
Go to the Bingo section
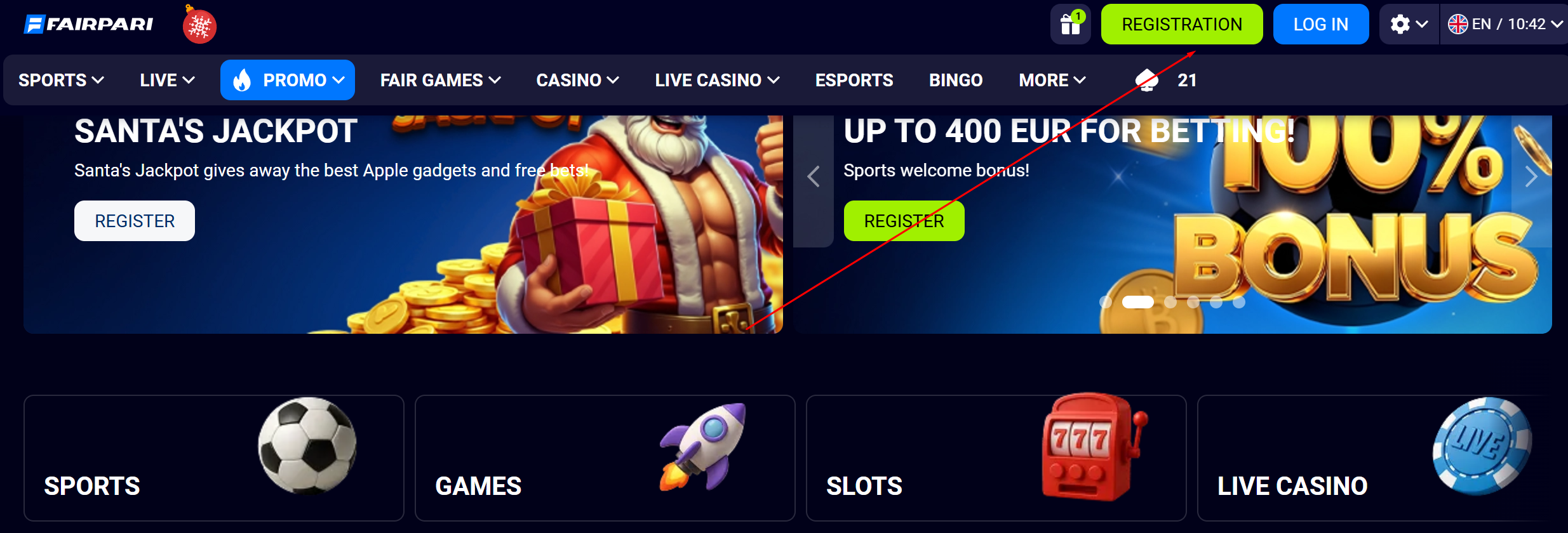[x=956, y=80]
